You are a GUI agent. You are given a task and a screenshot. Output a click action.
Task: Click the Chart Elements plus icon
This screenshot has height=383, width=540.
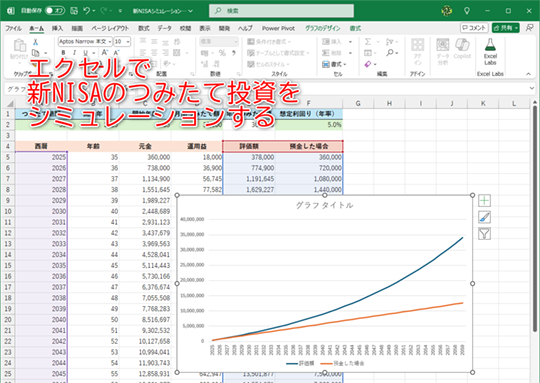484,200
